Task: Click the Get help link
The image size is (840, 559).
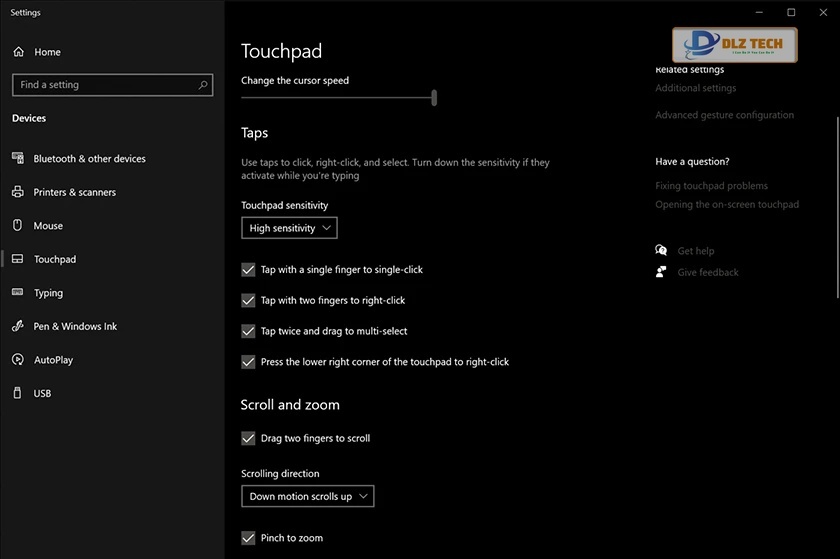Action: [x=695, y=251]
